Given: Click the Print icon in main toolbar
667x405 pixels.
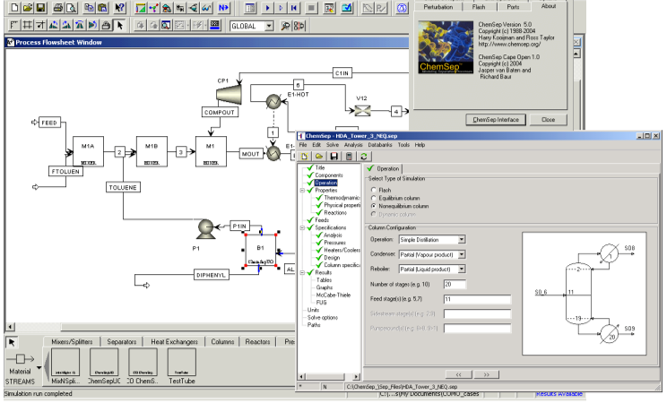Looking at the screenshot, I should click(58, 7).
